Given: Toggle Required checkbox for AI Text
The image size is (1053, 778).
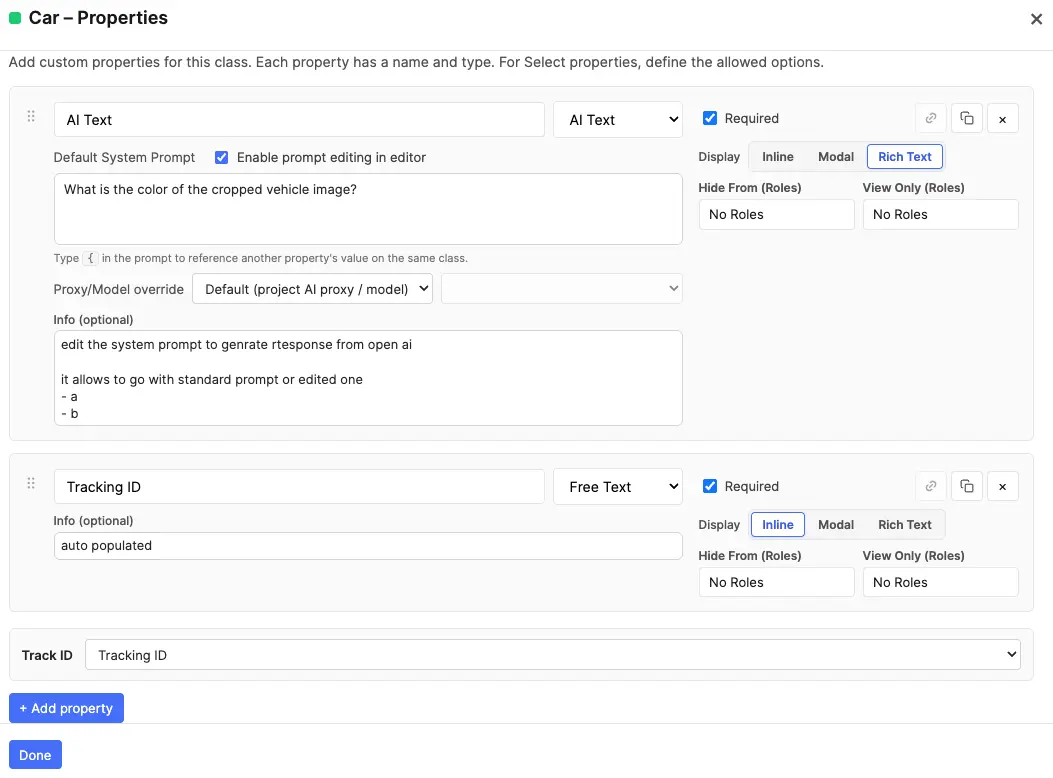Looking at the screenshot, I should pyautogui.click(x=710, y=118).
